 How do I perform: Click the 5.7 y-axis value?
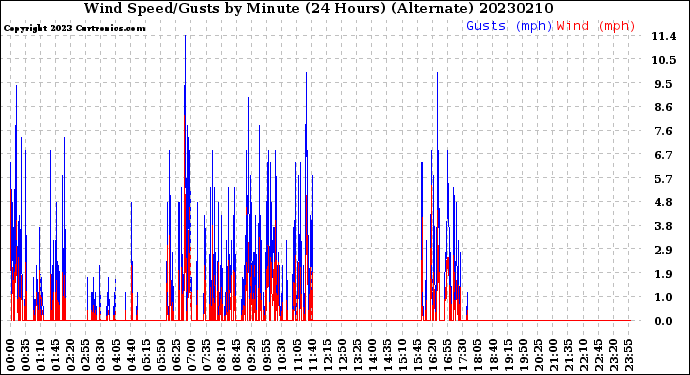[664, 179]
